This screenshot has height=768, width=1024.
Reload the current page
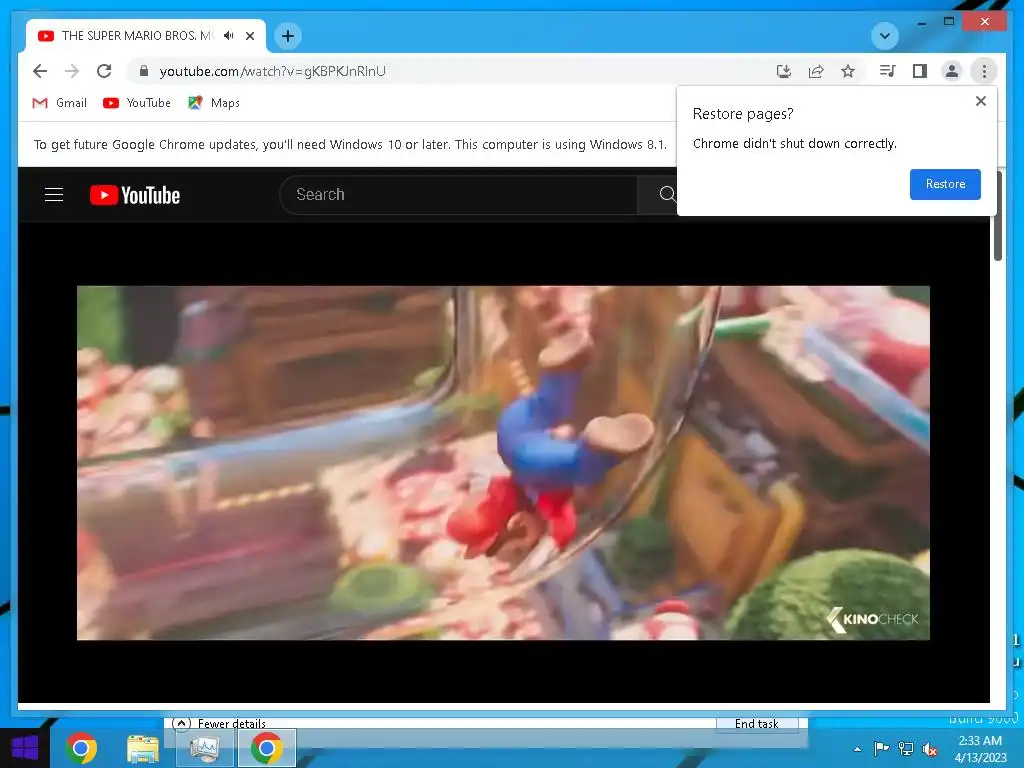tap(104, 71)
